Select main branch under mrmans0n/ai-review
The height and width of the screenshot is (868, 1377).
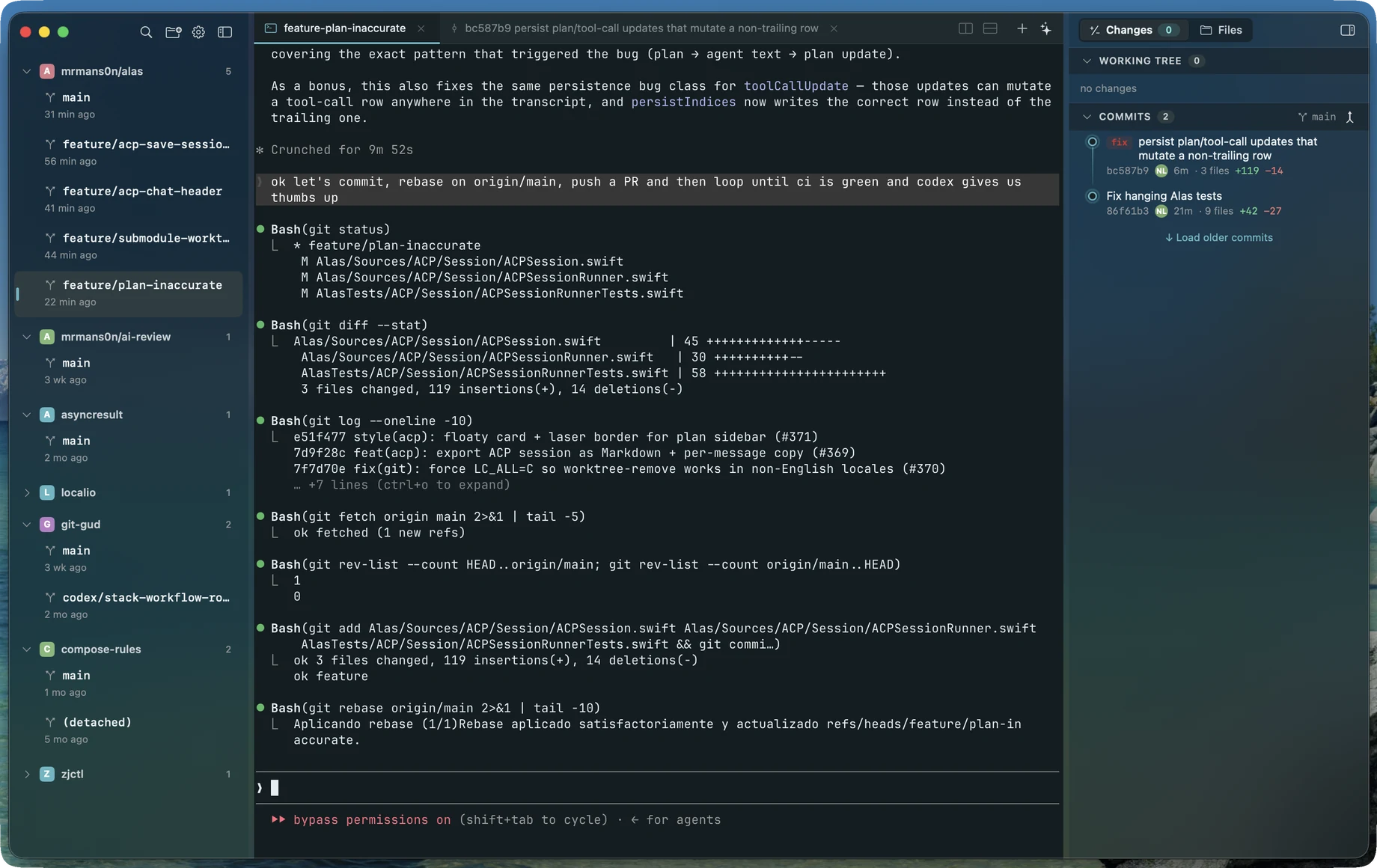[x=129, y=371]
